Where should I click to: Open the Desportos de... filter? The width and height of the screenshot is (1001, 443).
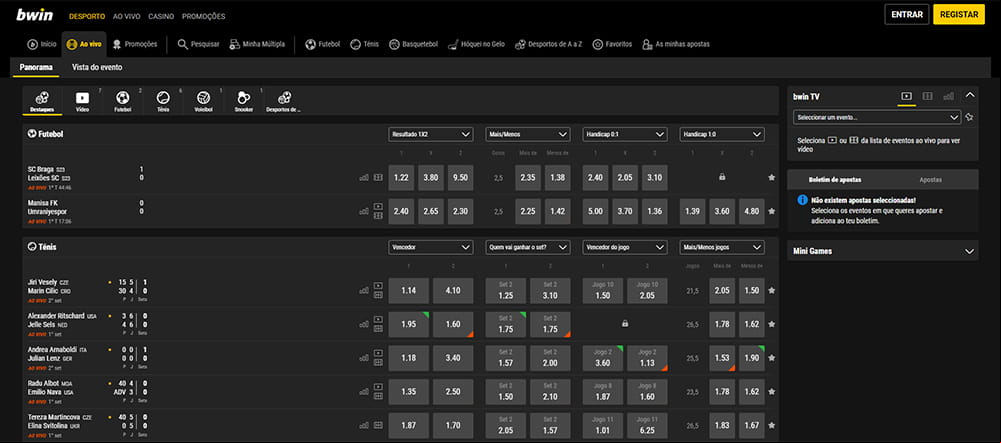[283, 101]
